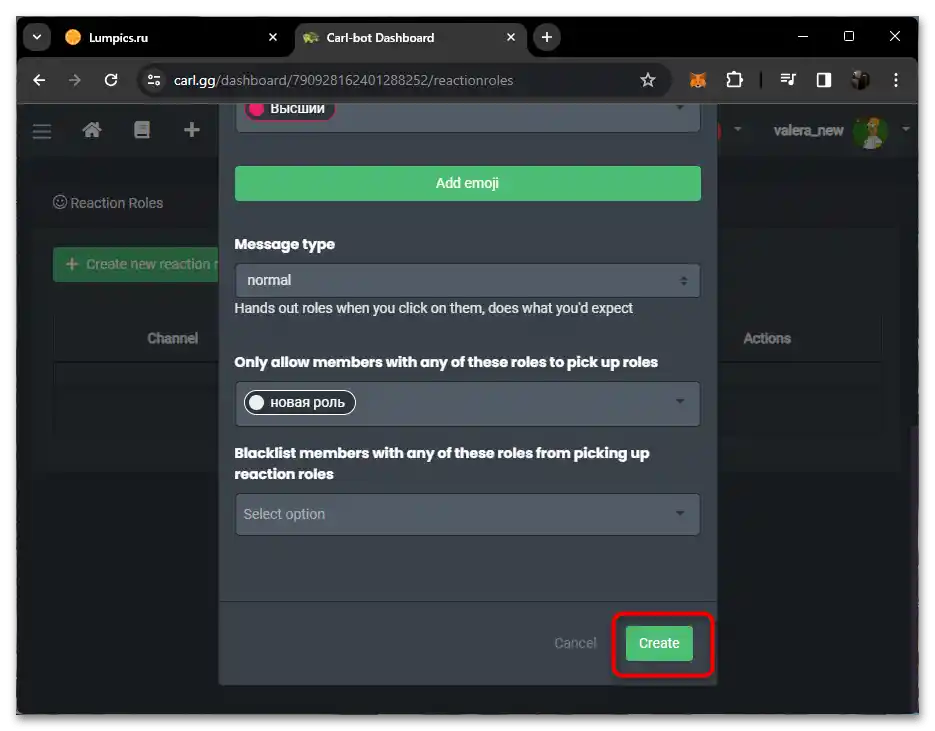The image size is (935, 731).
Task: Open the browser extensions puzzle icon
Action: tap(734, 80)
